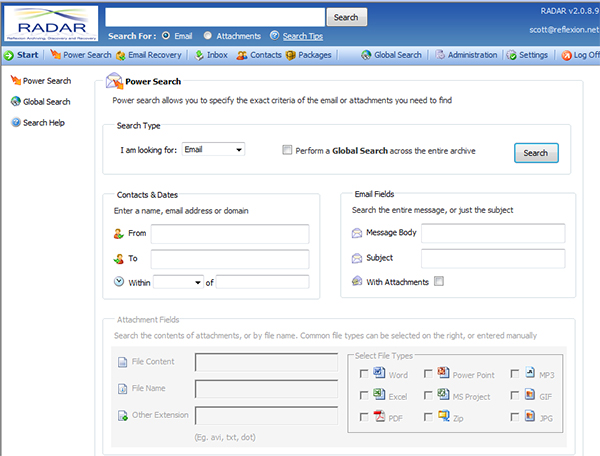Click the To input field
Screen dimensions: 600x456
tap(230, 259)
